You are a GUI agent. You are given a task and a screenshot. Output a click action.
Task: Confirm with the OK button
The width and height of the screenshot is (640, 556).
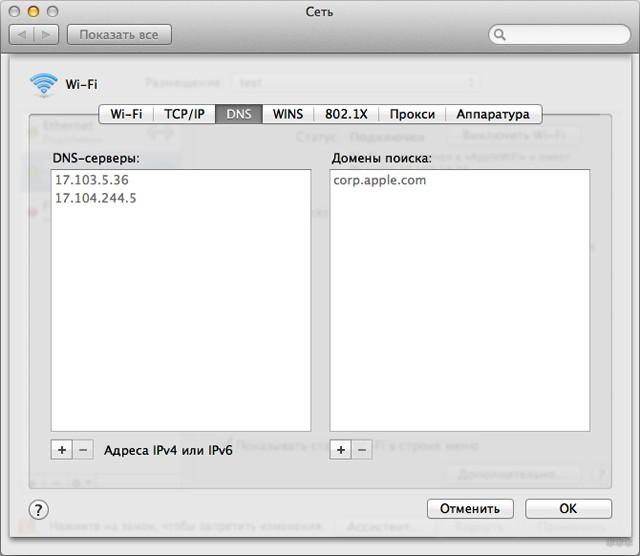point(568,509)
